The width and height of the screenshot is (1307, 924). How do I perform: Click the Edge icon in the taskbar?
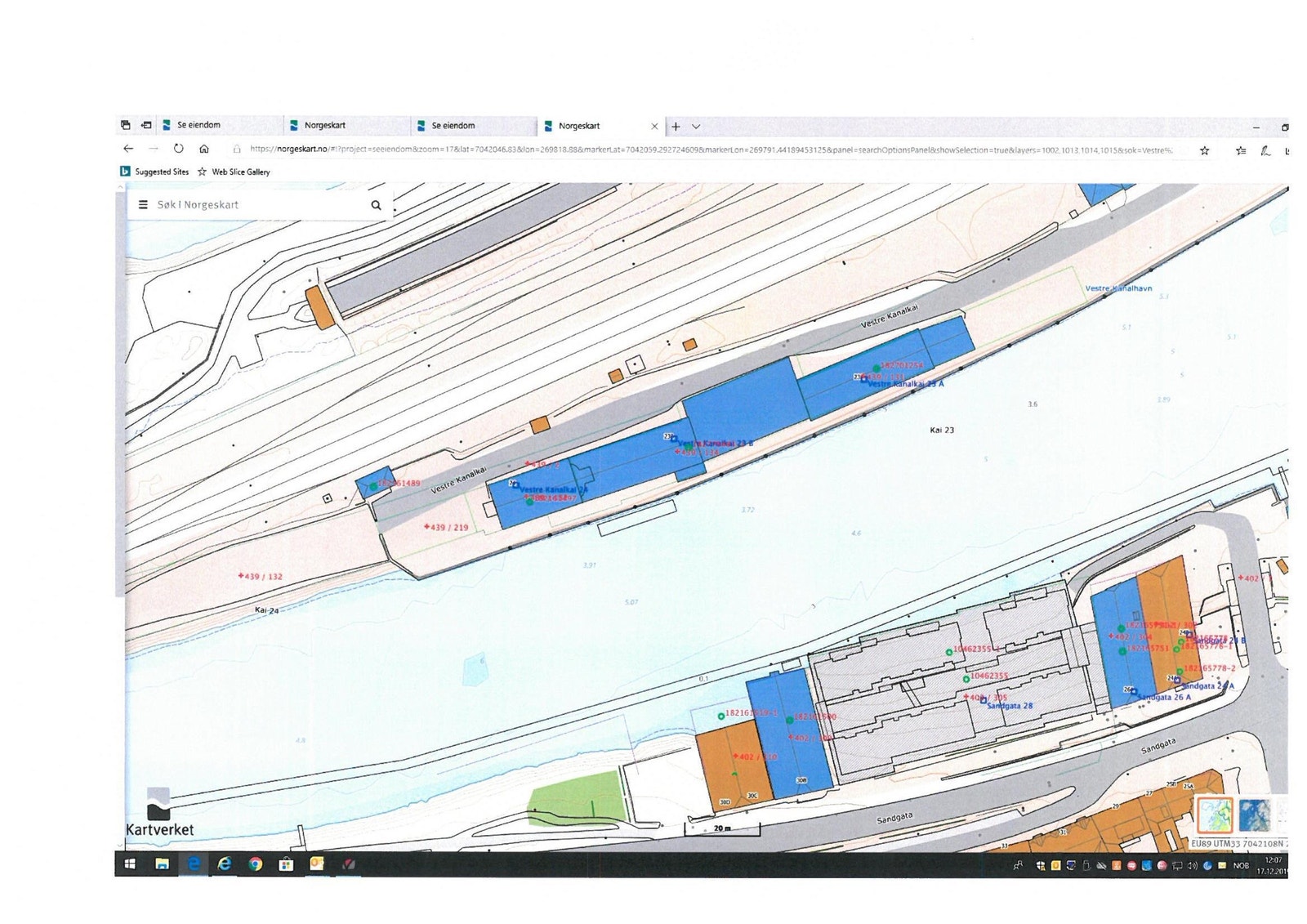click(x=194, y=864)
